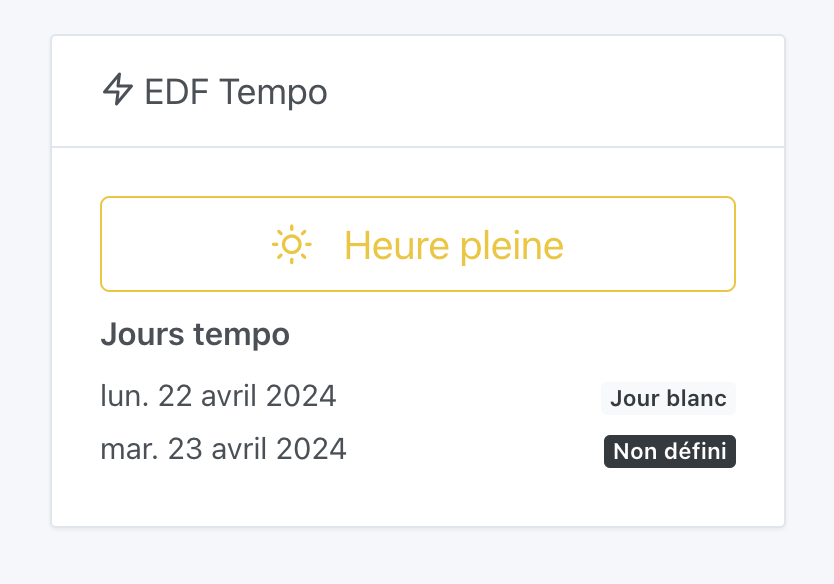
Task: Select the sun icon inside the Heure pleine button
Action: click(290, 244)
